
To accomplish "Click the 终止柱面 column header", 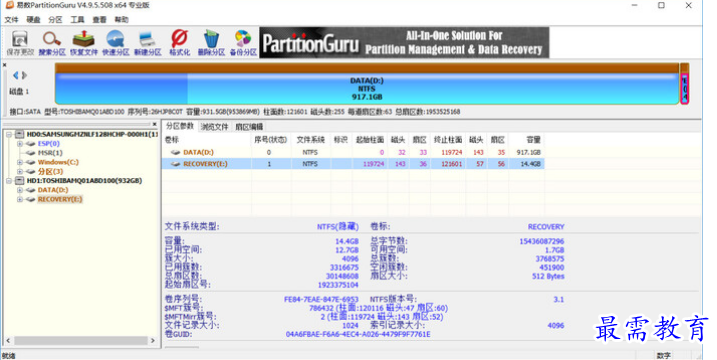I will tap(448, 140).
